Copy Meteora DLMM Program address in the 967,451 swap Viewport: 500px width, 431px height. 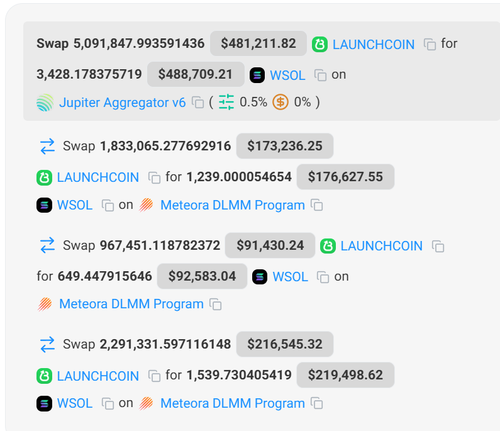point(215,304)
